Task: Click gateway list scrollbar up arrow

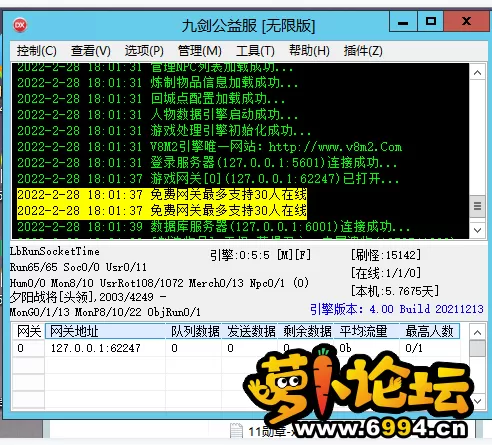Action: click(477, 332)
